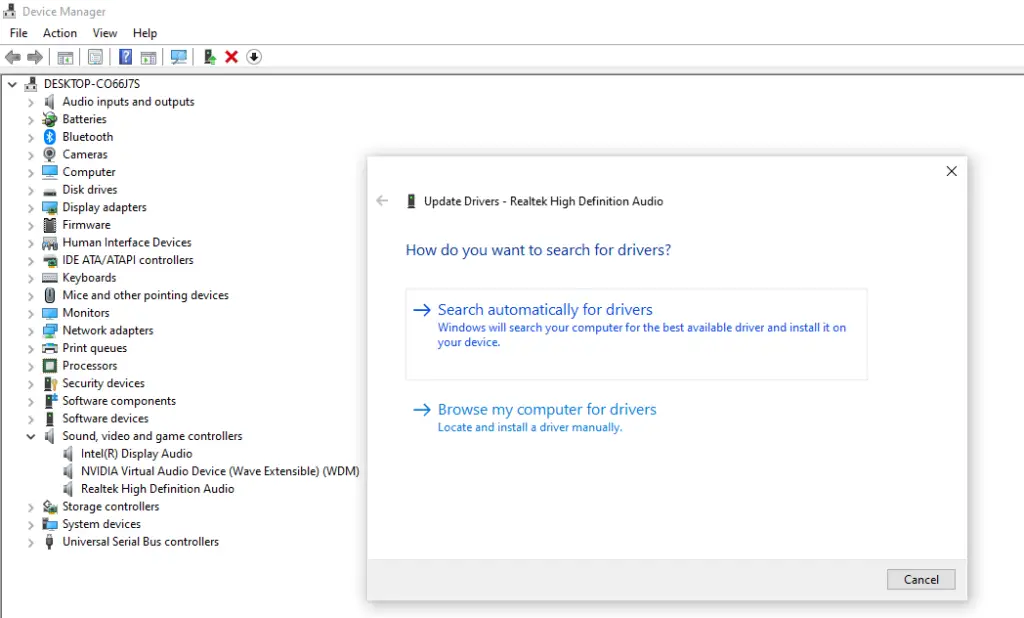The width and height of the screenshot is (1024, 618).
Task: Click the Processors category icon
Action: coord(50,366)
